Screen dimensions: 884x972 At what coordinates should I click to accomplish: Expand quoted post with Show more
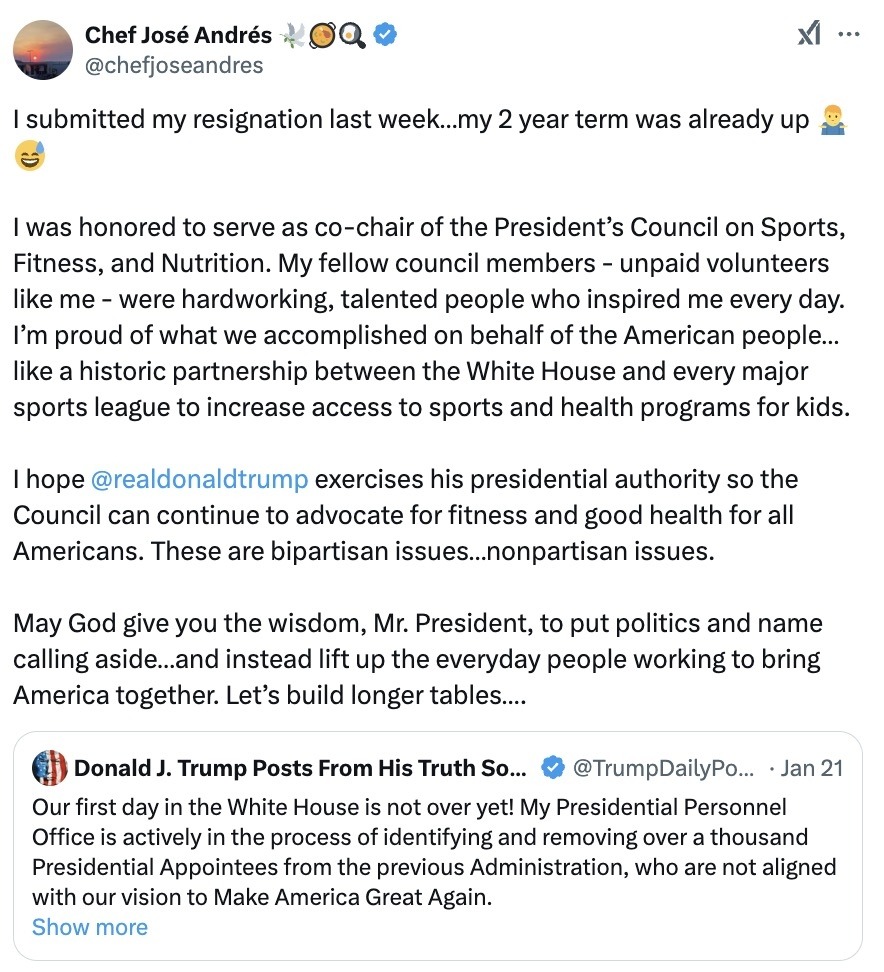coord(89,927)
